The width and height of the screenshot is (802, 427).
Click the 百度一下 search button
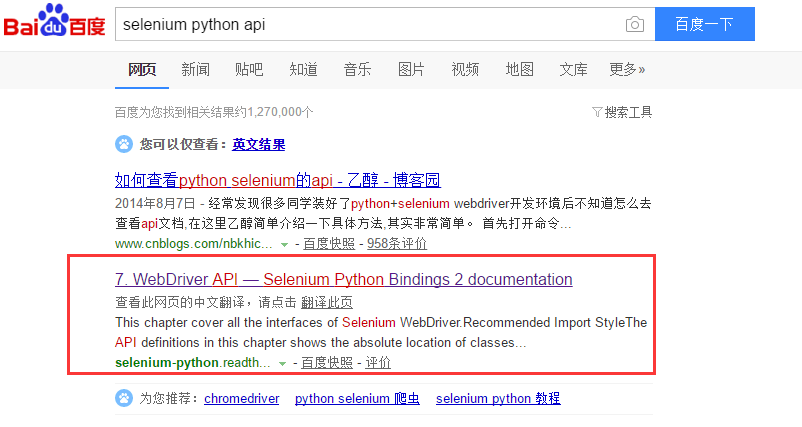pos(705,24)
